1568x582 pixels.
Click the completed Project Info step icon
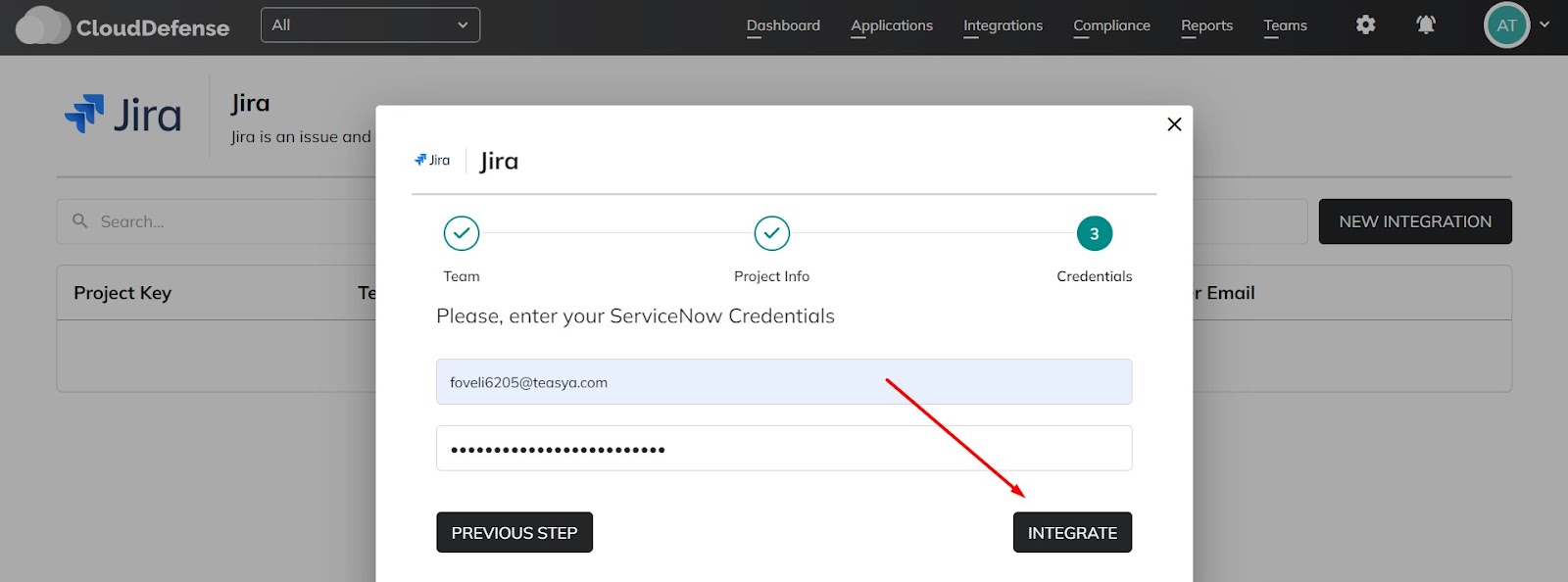pos(772,233)
